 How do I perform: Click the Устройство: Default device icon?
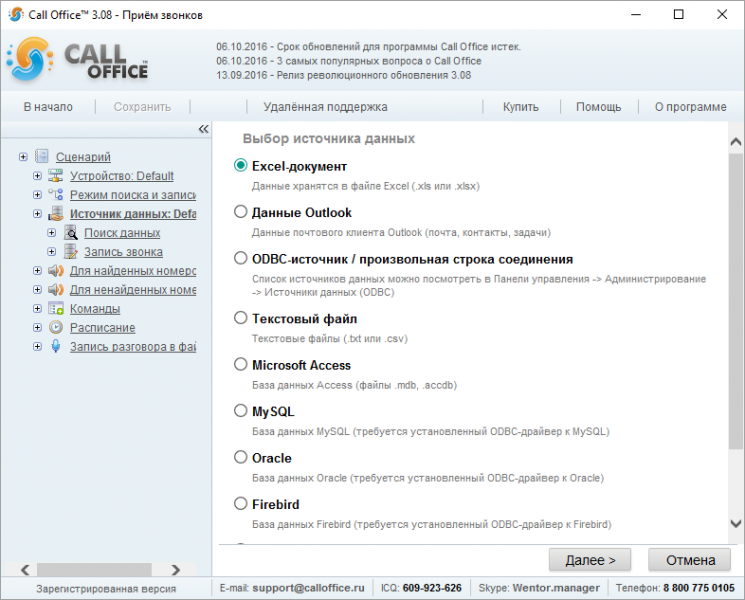(x=56, y=175)
